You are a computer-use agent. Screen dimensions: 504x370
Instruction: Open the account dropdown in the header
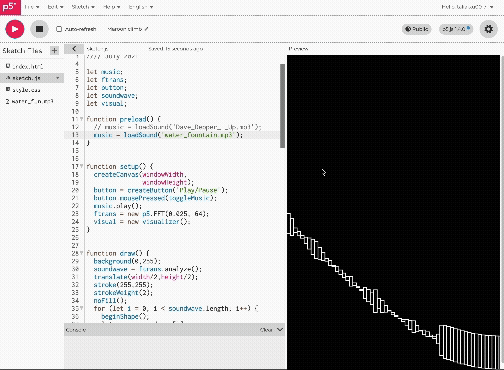[467, 7]
